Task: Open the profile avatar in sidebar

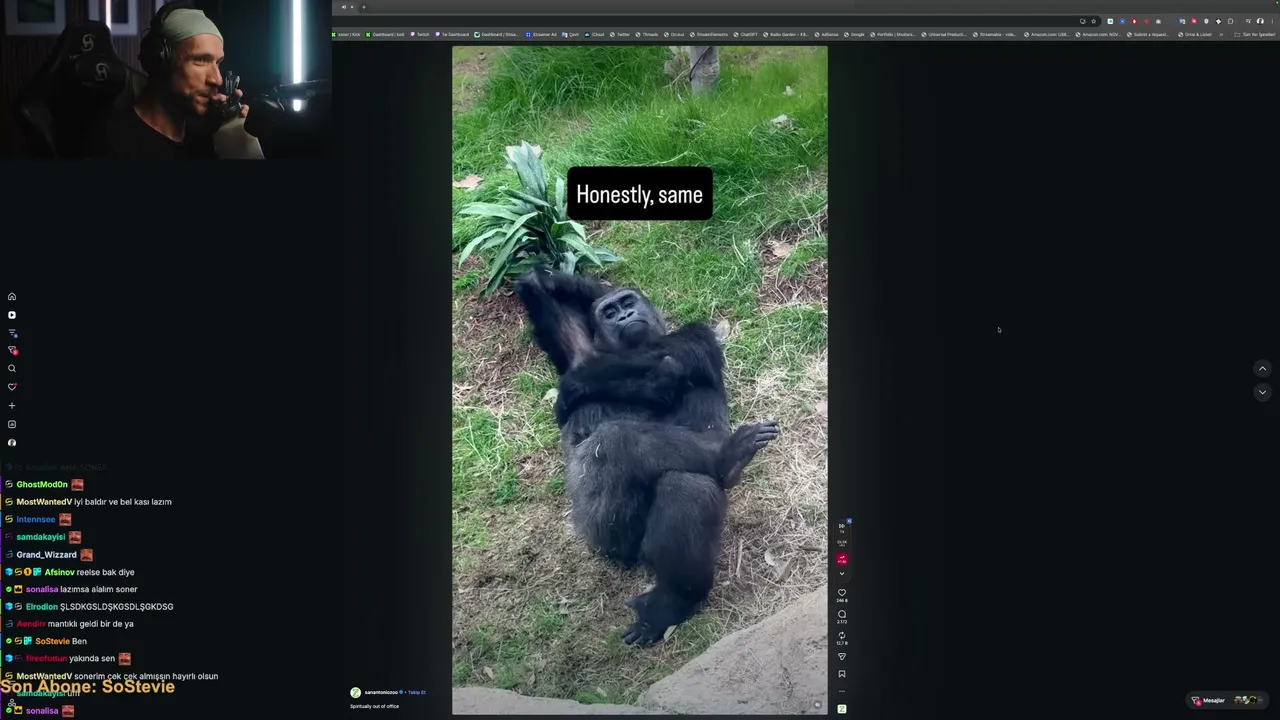Action: coord(12,443)
